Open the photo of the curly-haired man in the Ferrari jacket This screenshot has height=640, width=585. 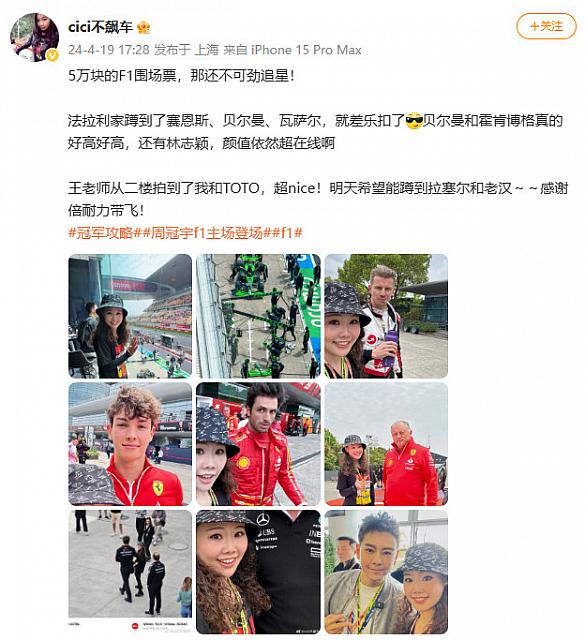(x=130, y=444)
